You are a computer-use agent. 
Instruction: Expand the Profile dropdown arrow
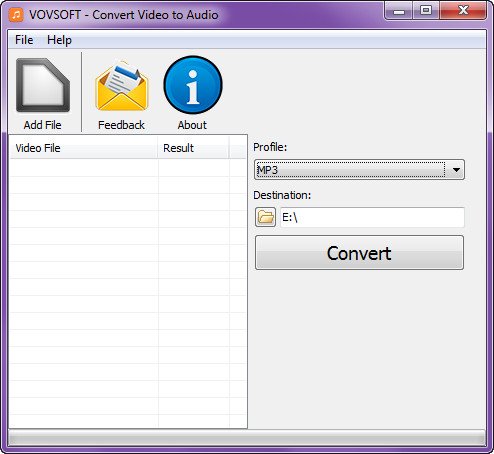coord(456,170)
